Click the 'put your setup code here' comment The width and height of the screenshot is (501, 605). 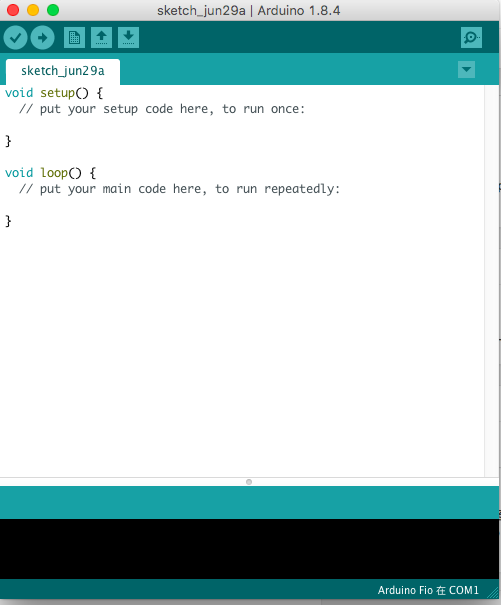pyautogui.click(x=162, y=109)
